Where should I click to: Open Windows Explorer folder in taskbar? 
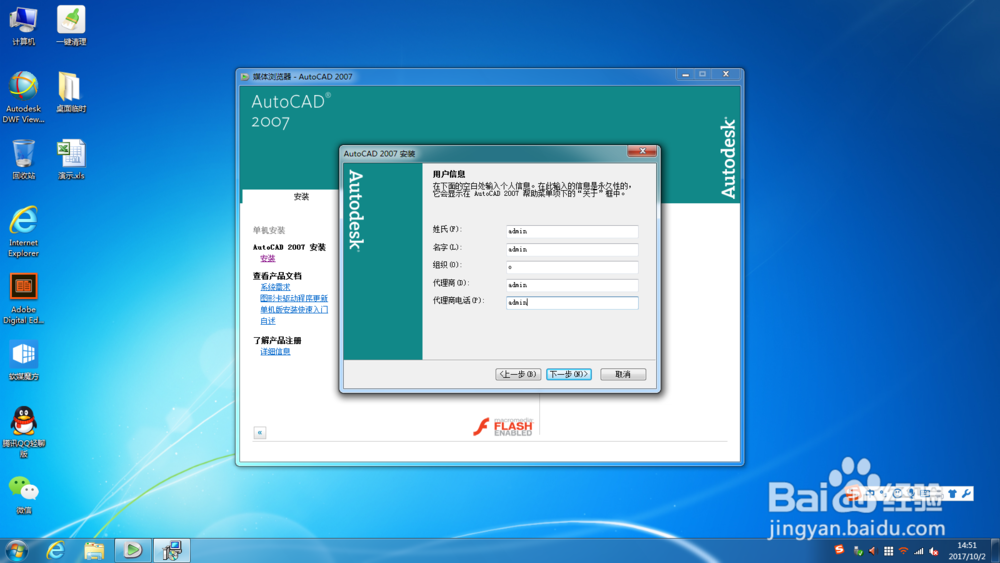tap(94, 550)
